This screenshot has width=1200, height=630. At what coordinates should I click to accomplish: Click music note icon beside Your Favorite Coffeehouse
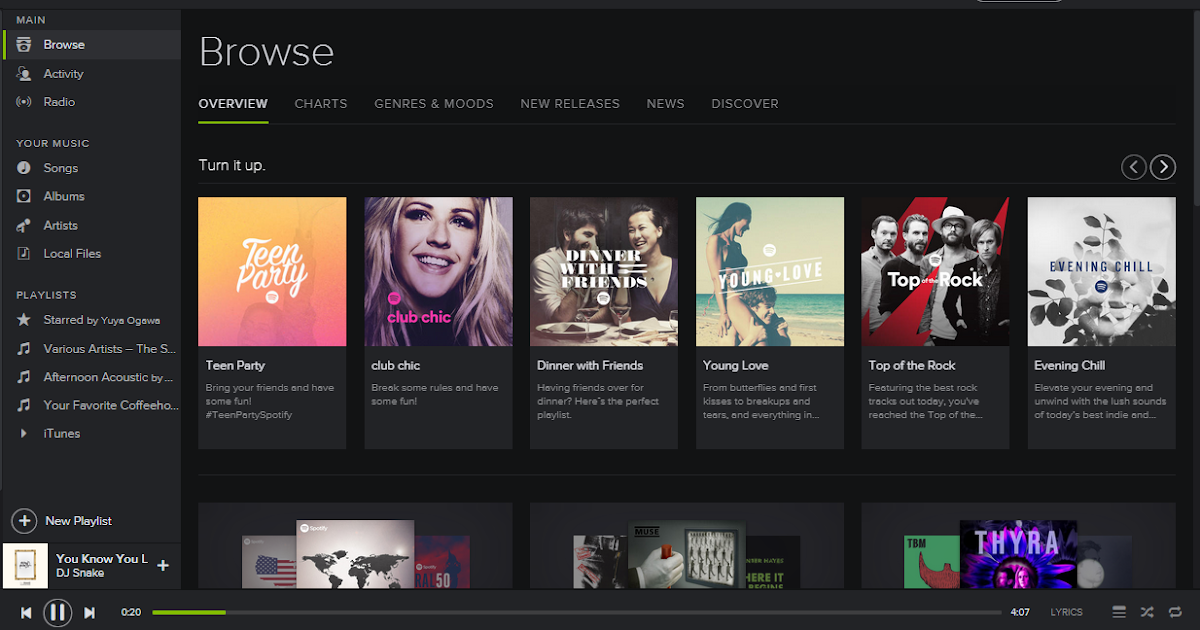coord(24,405)
